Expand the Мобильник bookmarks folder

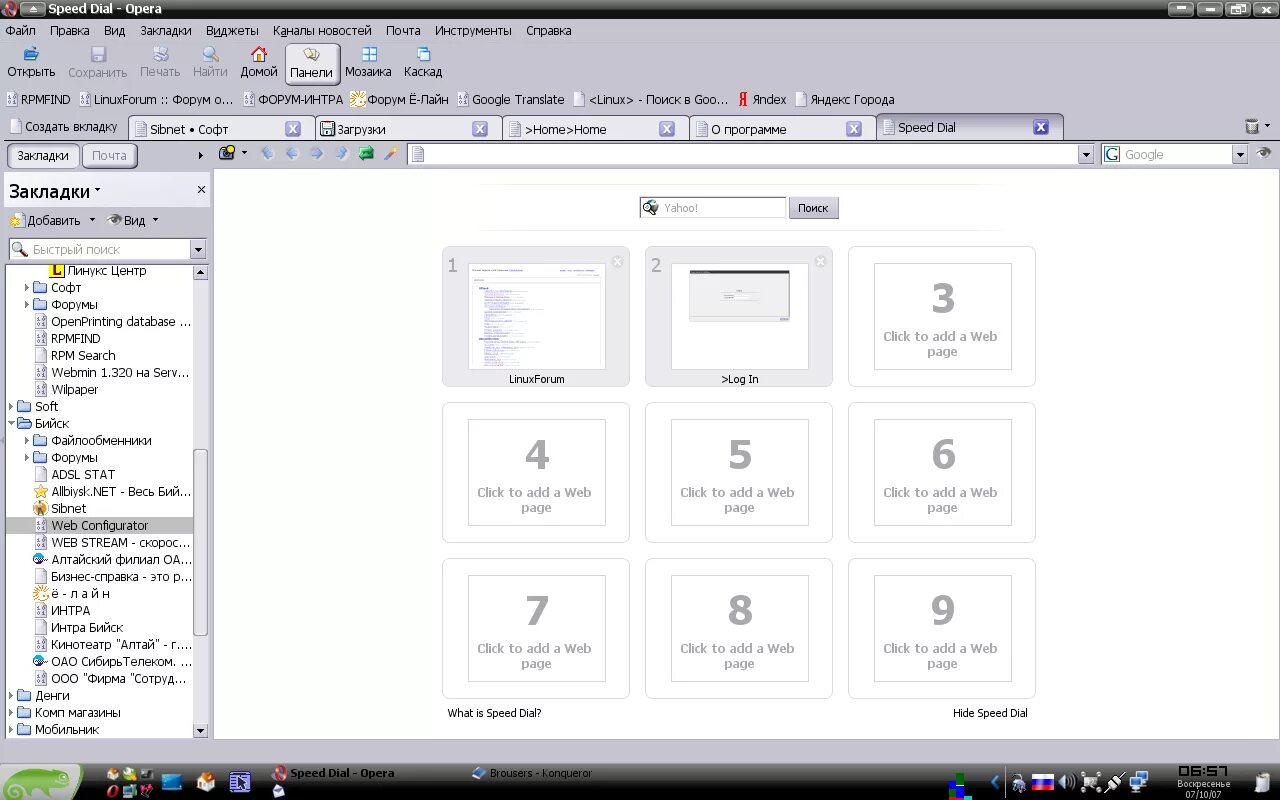(x=11, y=729)
